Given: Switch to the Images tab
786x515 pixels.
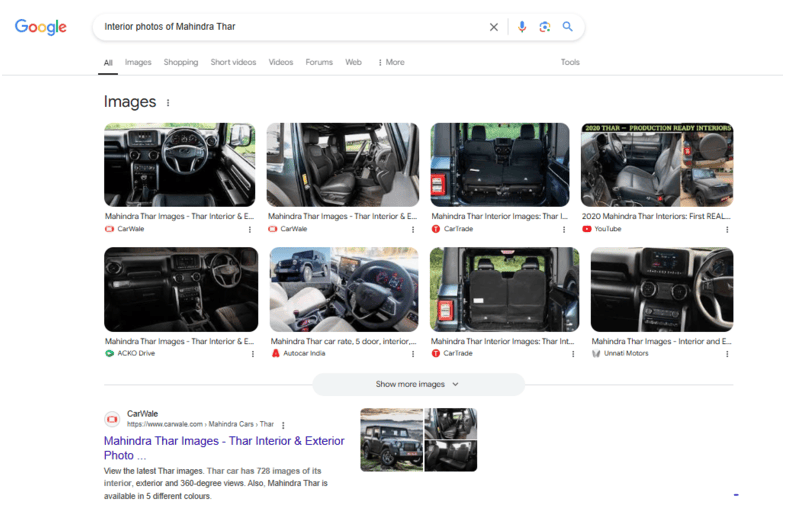Looking at the screenshot, I should click(138, 62).
